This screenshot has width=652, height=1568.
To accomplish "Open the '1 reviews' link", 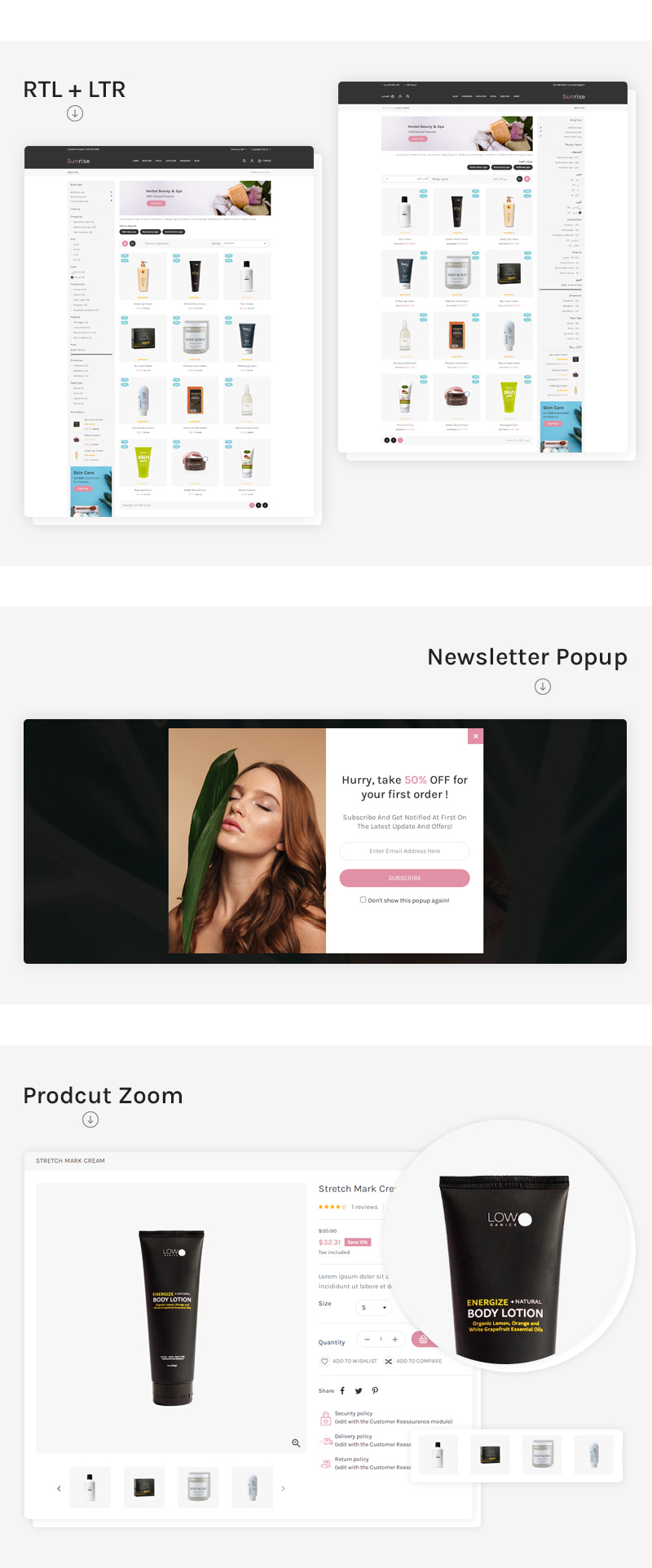I will (x=364, y=1207).
